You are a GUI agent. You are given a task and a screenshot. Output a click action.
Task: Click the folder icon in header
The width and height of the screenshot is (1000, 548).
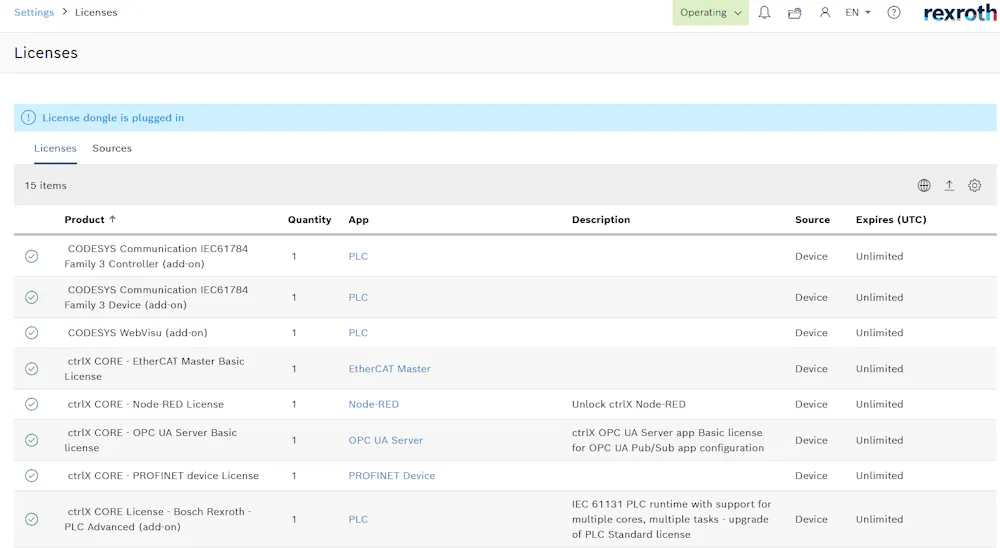[x=794, y=13]
